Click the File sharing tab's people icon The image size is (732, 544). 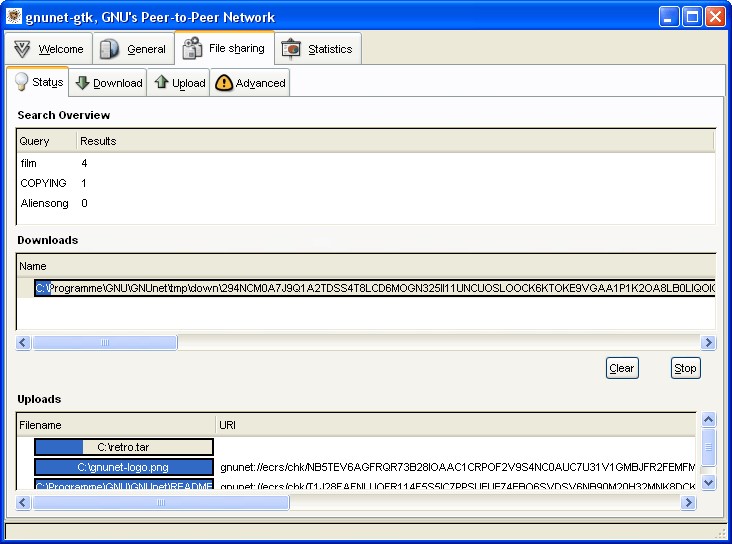pyautogui.click(x=192, y=48)
